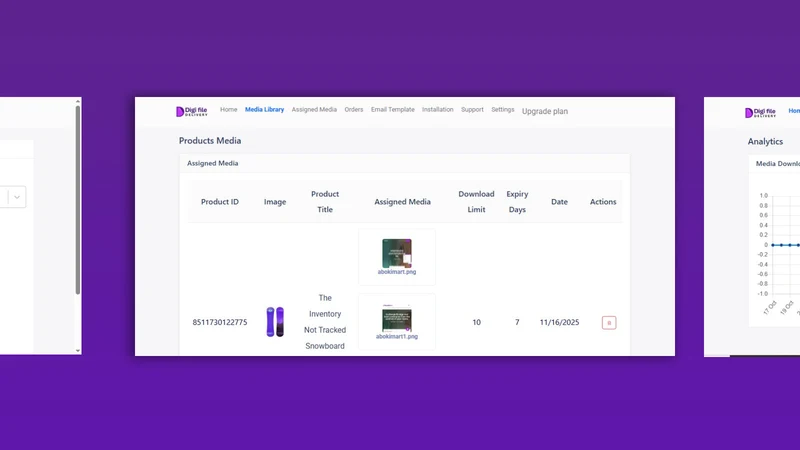800x450 pixels.
Task: Click the Digi file logo in right window
Action: 760,113
